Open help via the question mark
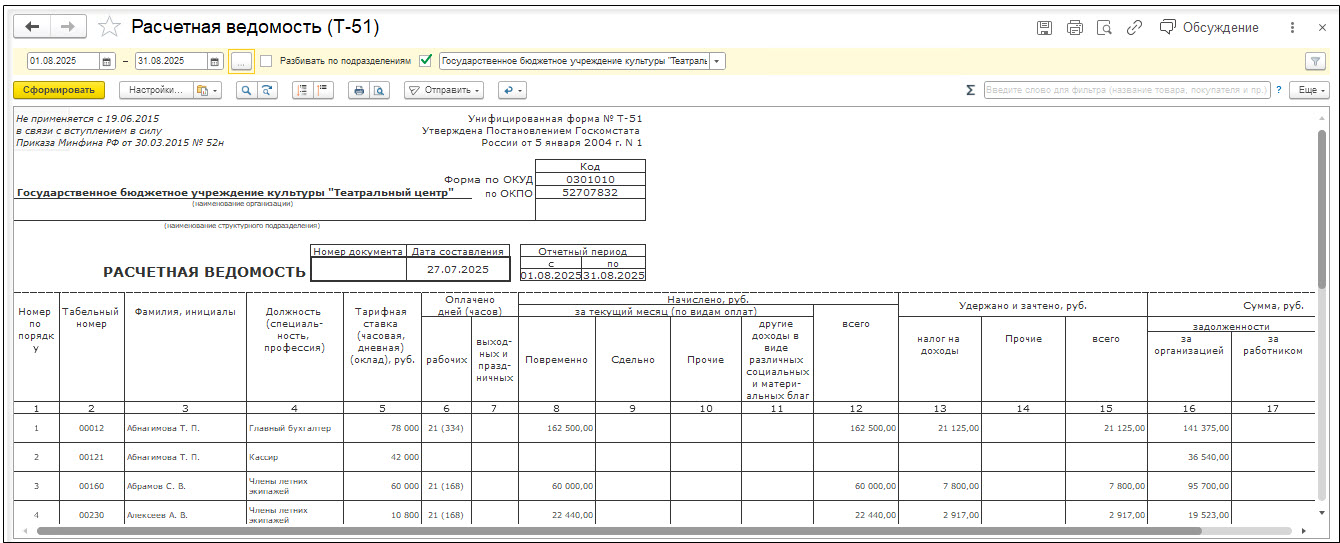 1278,90
